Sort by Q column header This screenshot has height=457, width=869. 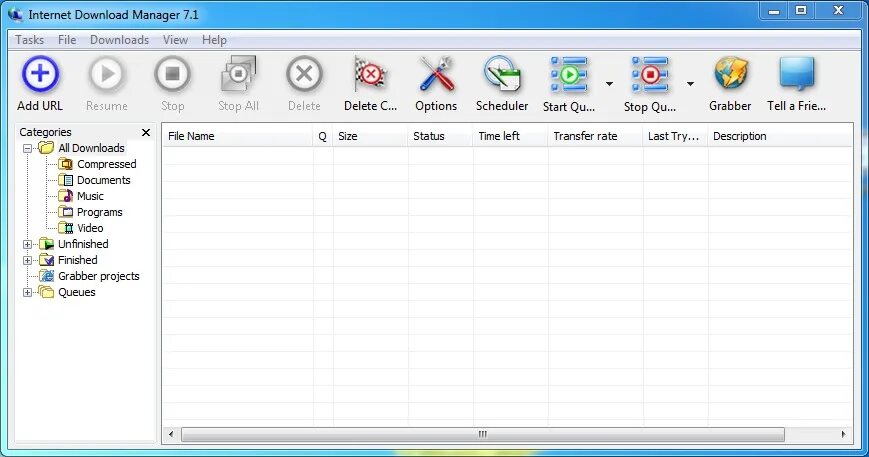[323, 136]
